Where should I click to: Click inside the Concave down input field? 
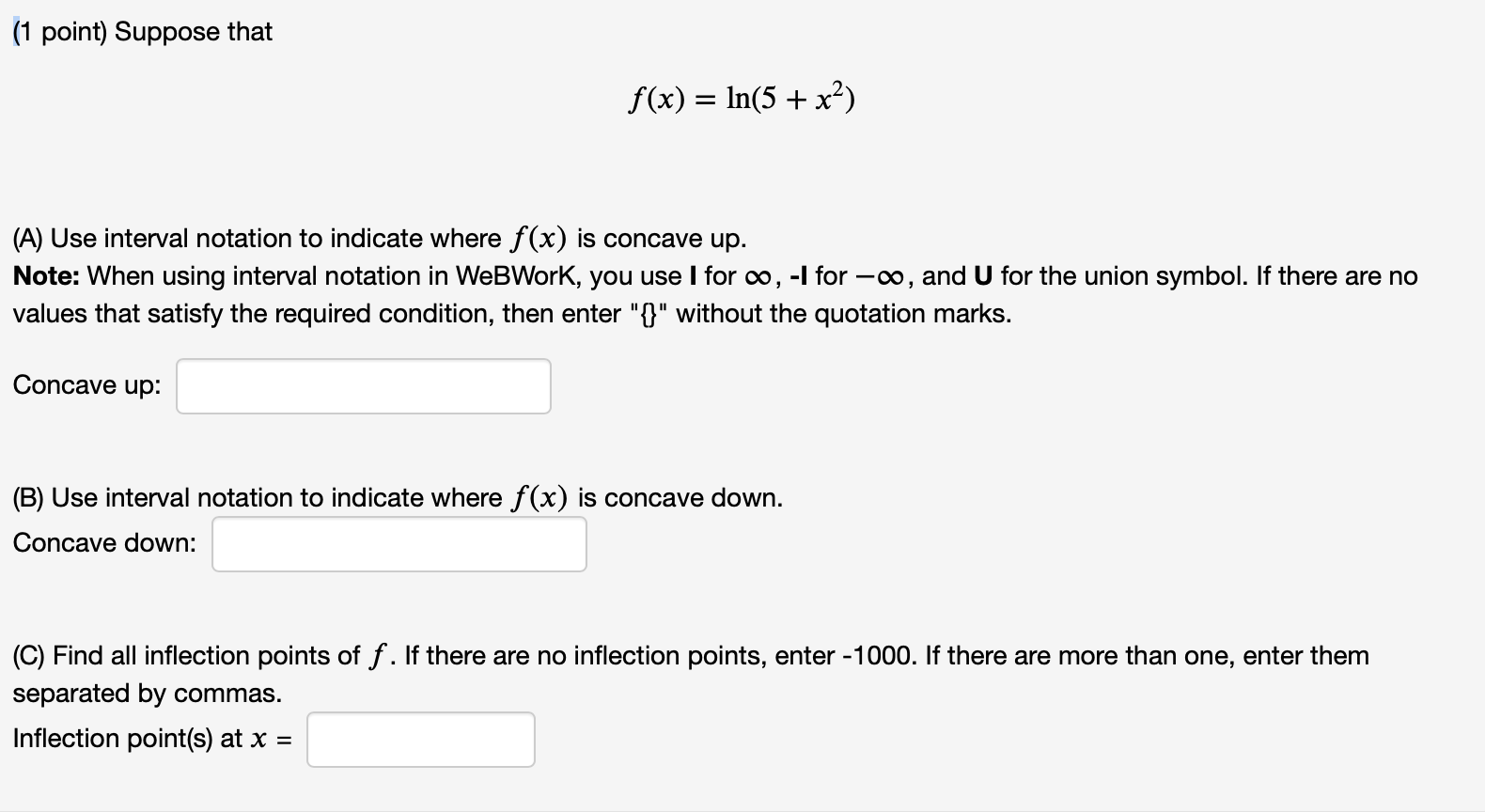click(399, 543)
